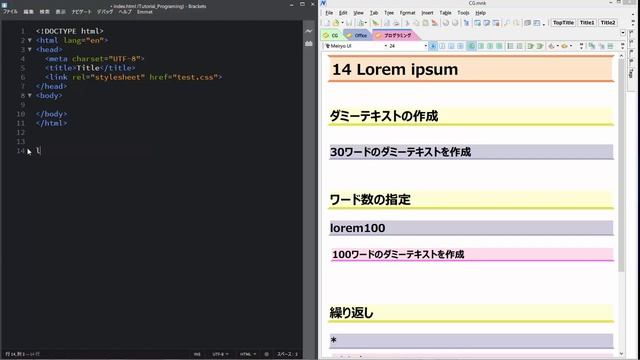640x360 pixels.
Task: Click the 'ワード数の指定' heading
Action: 370,200
